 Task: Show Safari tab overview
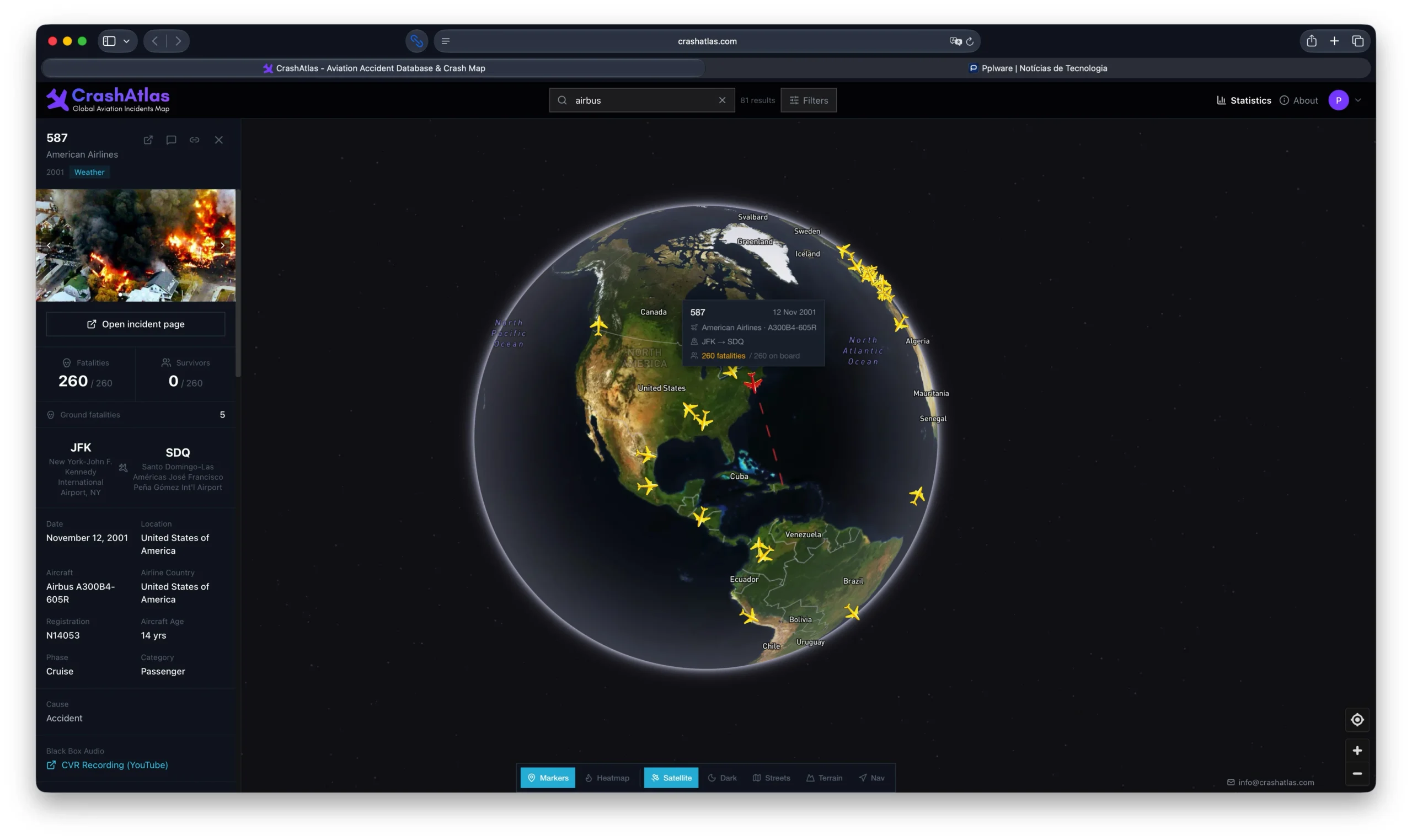click(1357, 41)
